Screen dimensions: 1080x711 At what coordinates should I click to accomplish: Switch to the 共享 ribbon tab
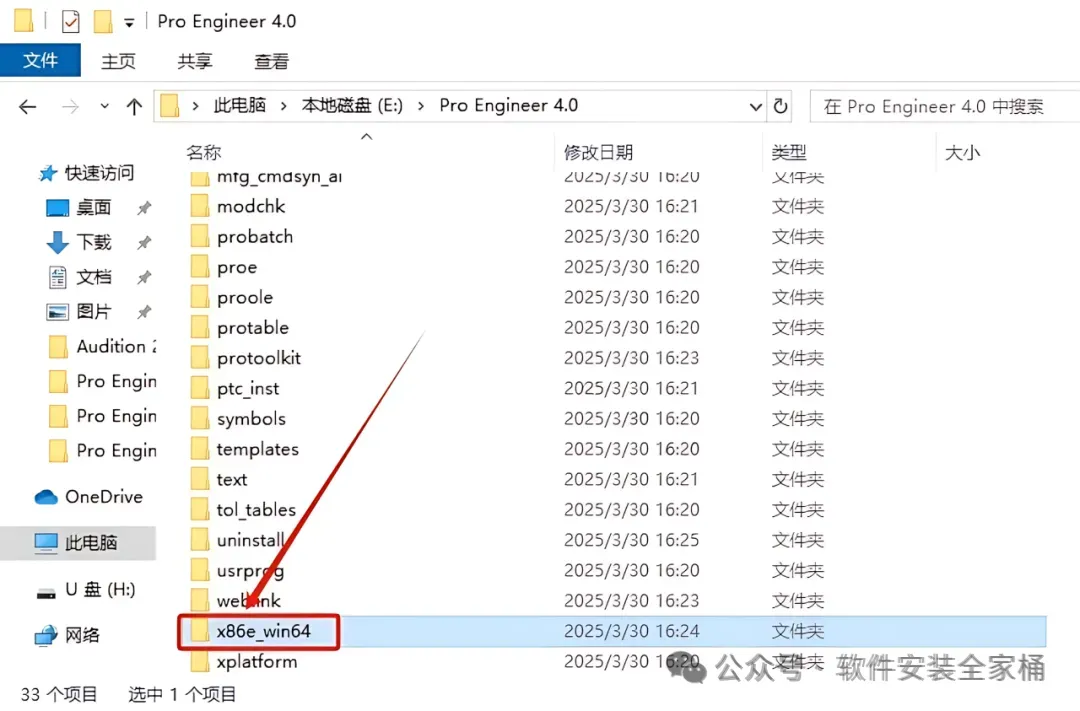[195, 61]
